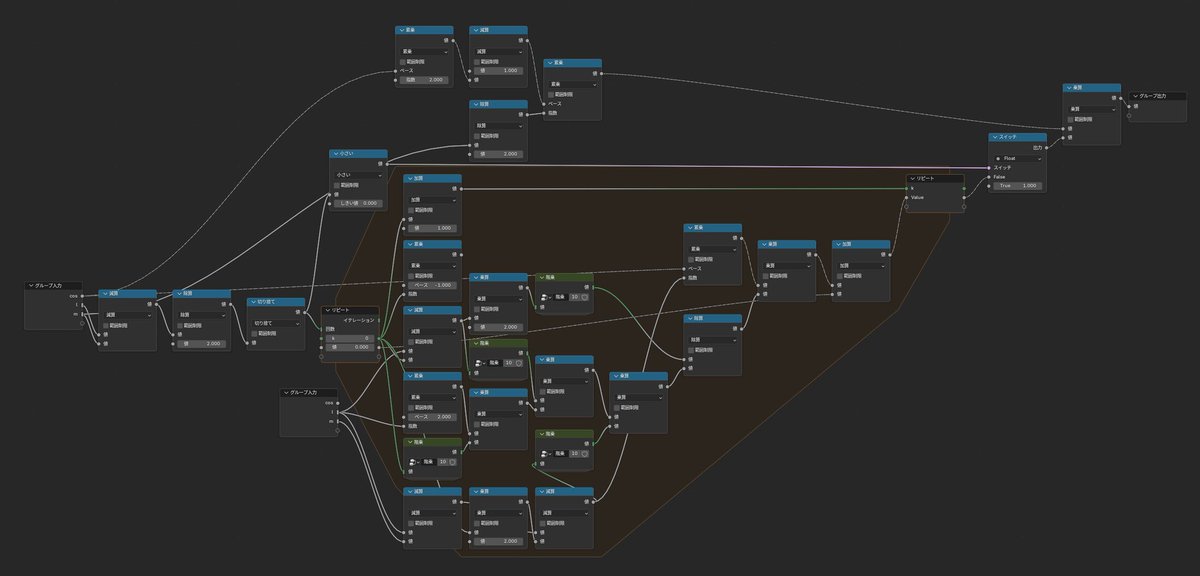Click the 回数 input socket on リピート node
The width and height of the screenshot is (1200, 576).
(x=321, y=329)
